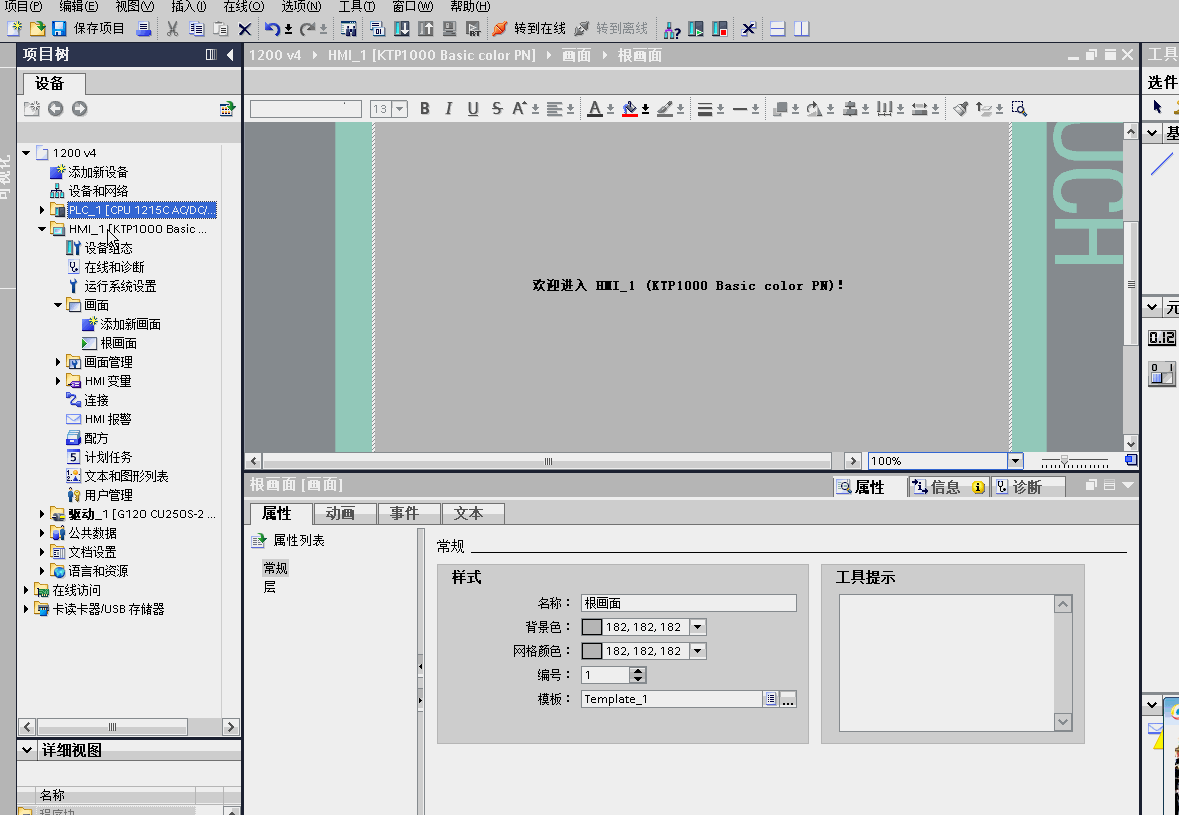Toggle Underline text formatting
Screen dimensions: 1179x815
pyautogui.click(x=473, y=108)
